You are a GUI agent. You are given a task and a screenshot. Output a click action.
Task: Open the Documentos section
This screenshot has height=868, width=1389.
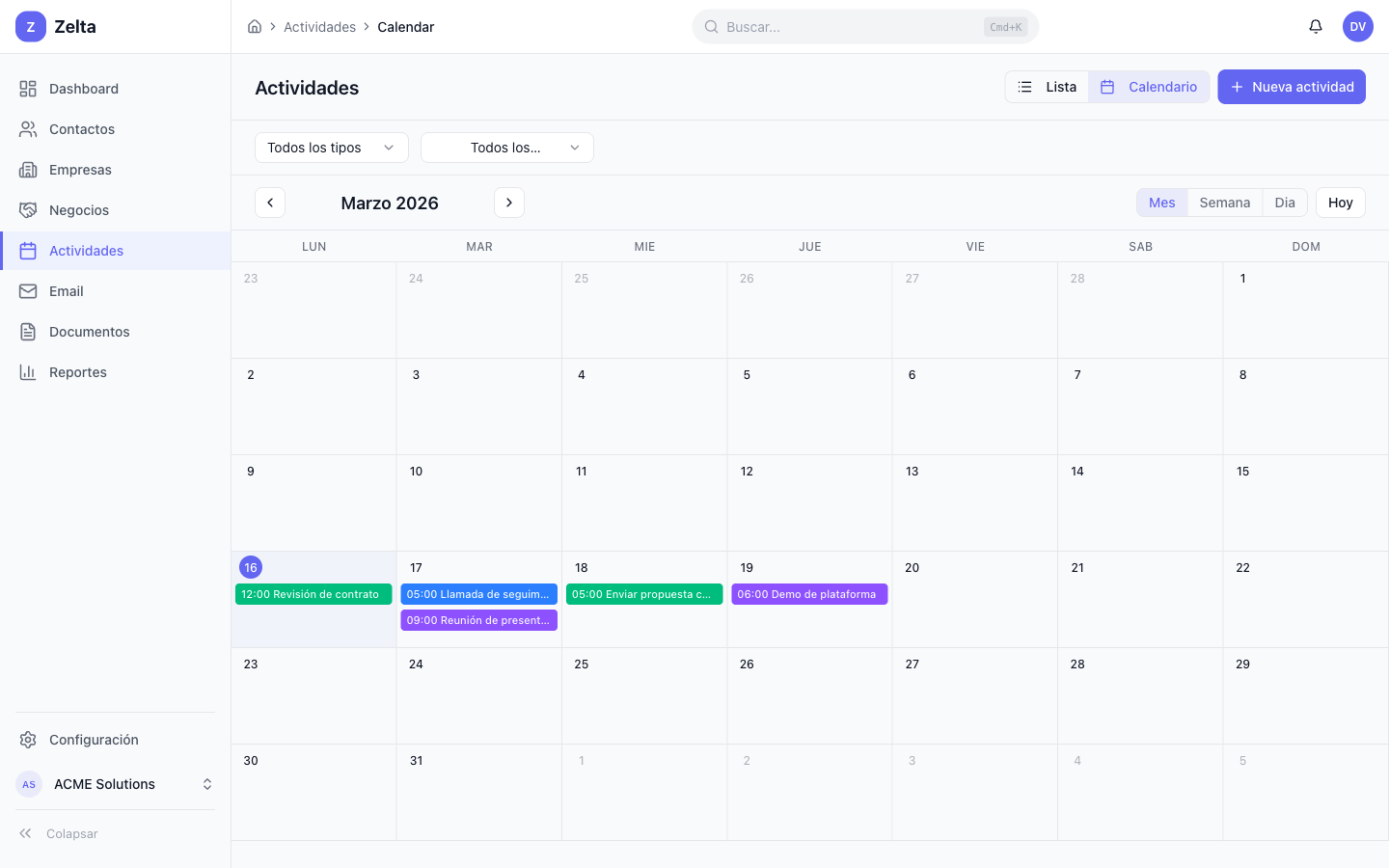pyautogui.click(x=90, y=331)
